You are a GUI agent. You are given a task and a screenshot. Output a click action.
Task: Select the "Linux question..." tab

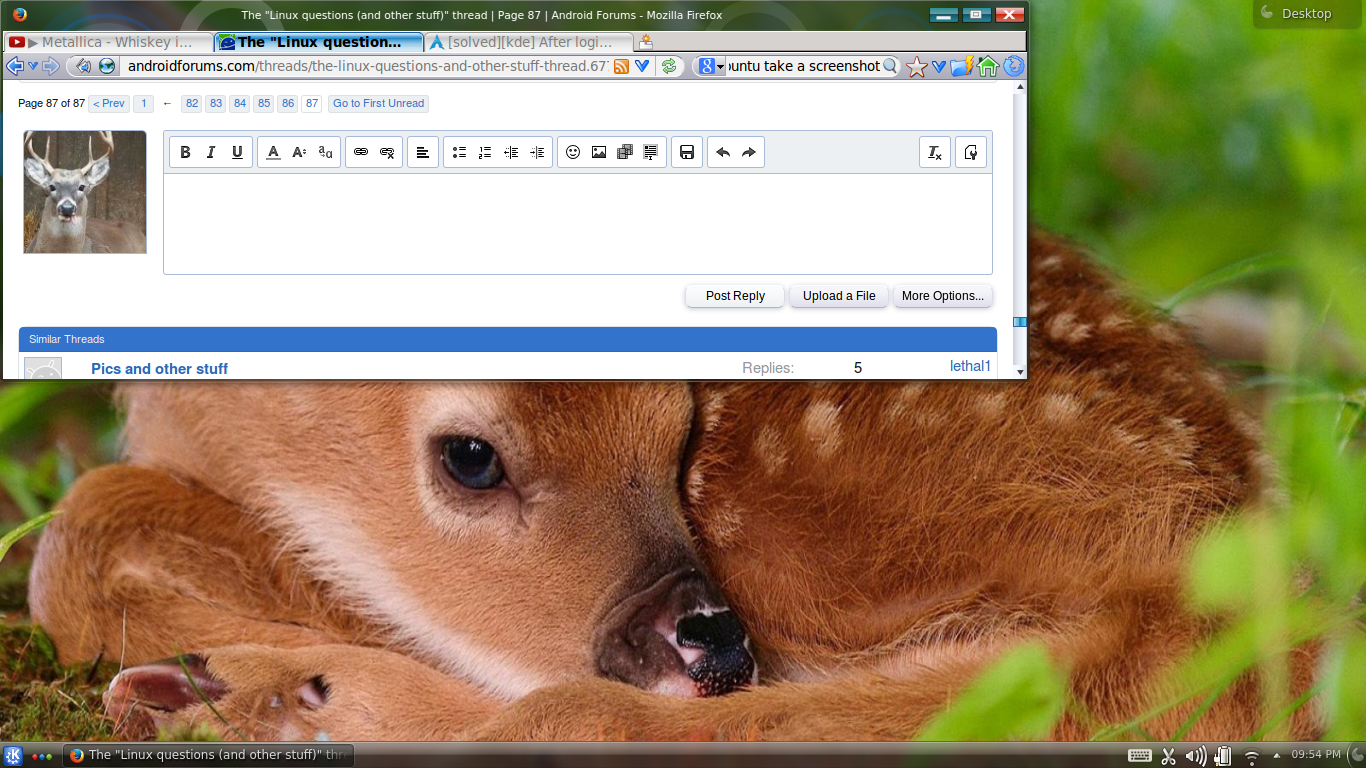[x=319, y=42]
